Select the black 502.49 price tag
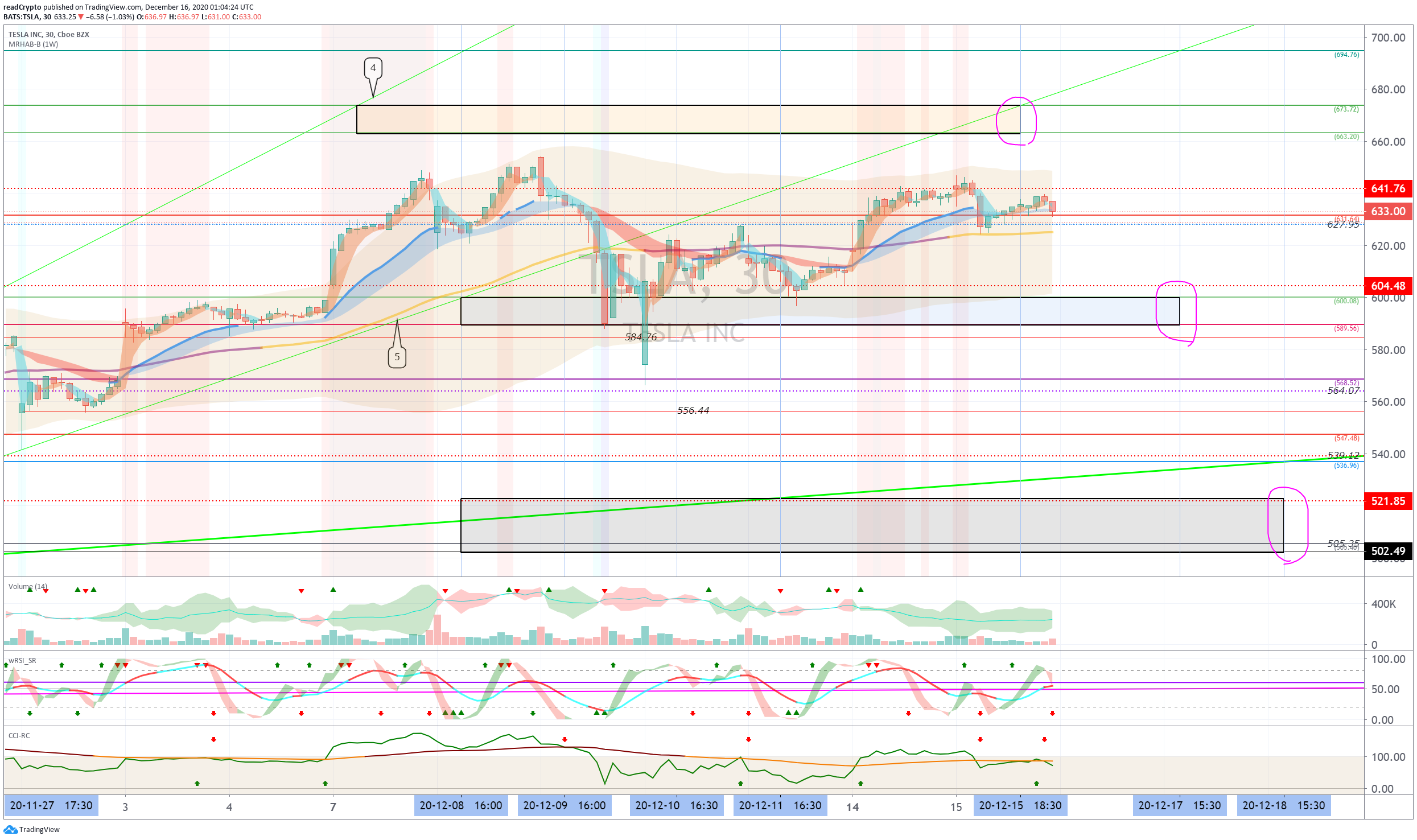 tap(1388, 551)
